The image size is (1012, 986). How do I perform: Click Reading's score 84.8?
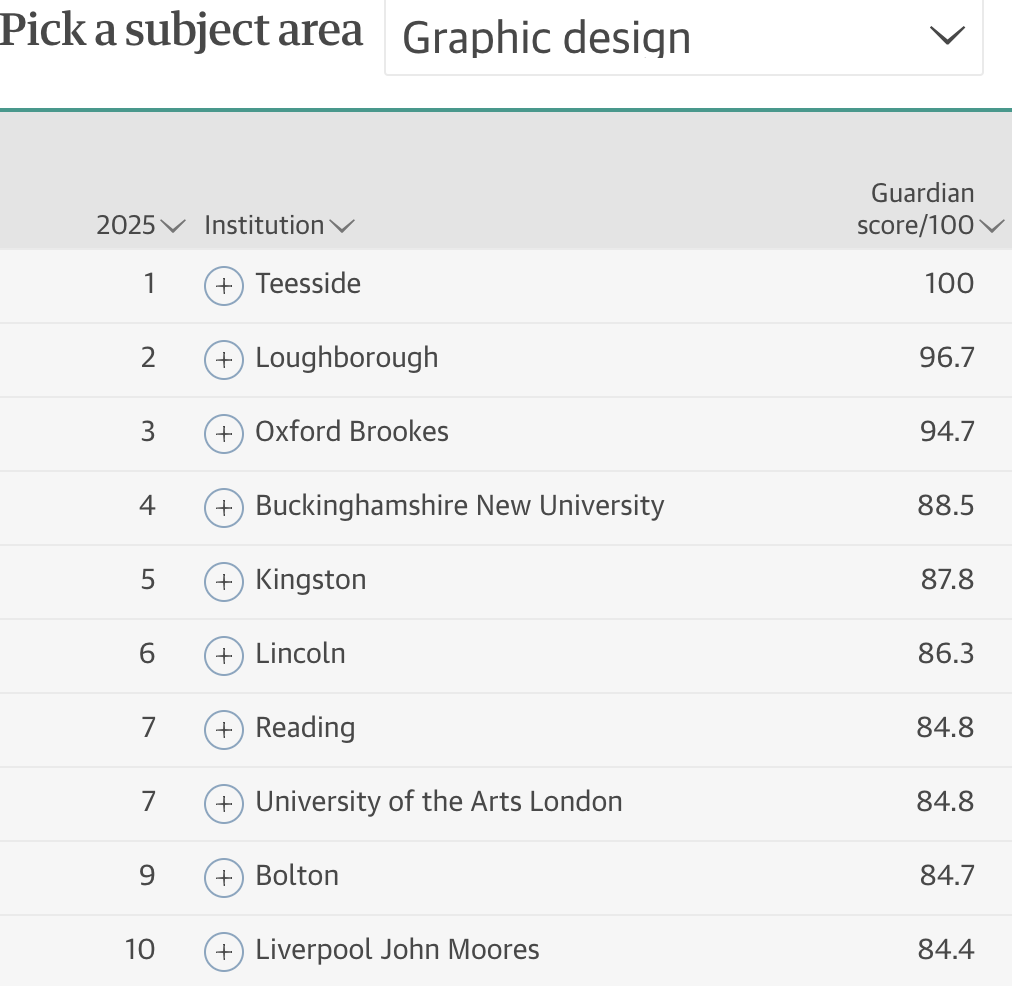click(x=945, y=727)
